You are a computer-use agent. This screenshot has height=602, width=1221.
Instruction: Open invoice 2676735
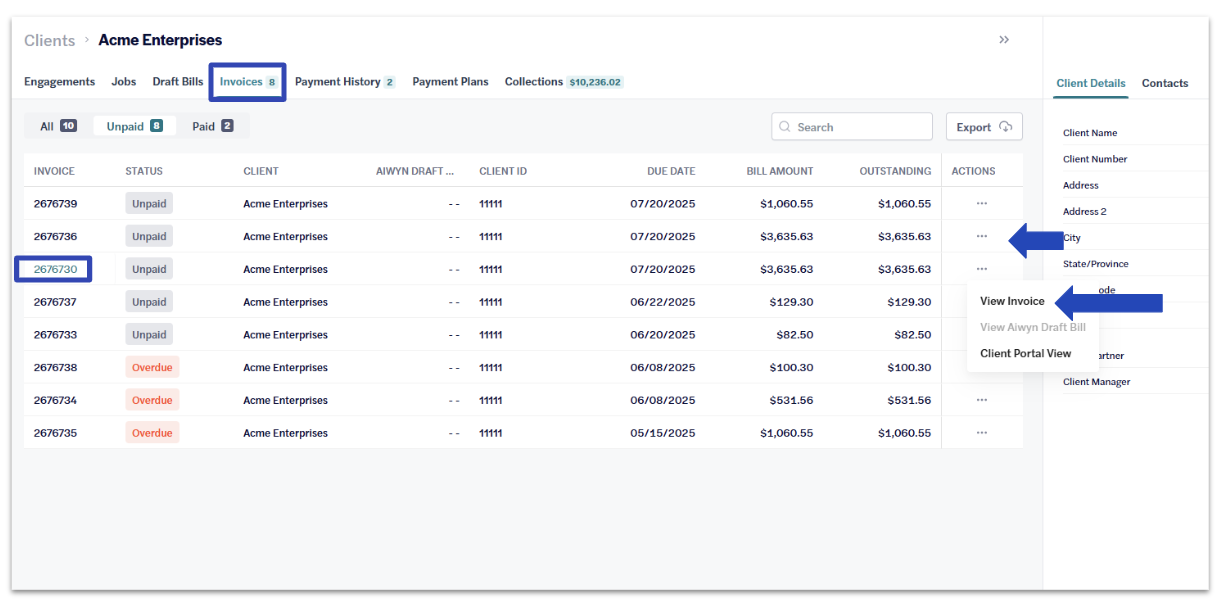click(55, 433)
